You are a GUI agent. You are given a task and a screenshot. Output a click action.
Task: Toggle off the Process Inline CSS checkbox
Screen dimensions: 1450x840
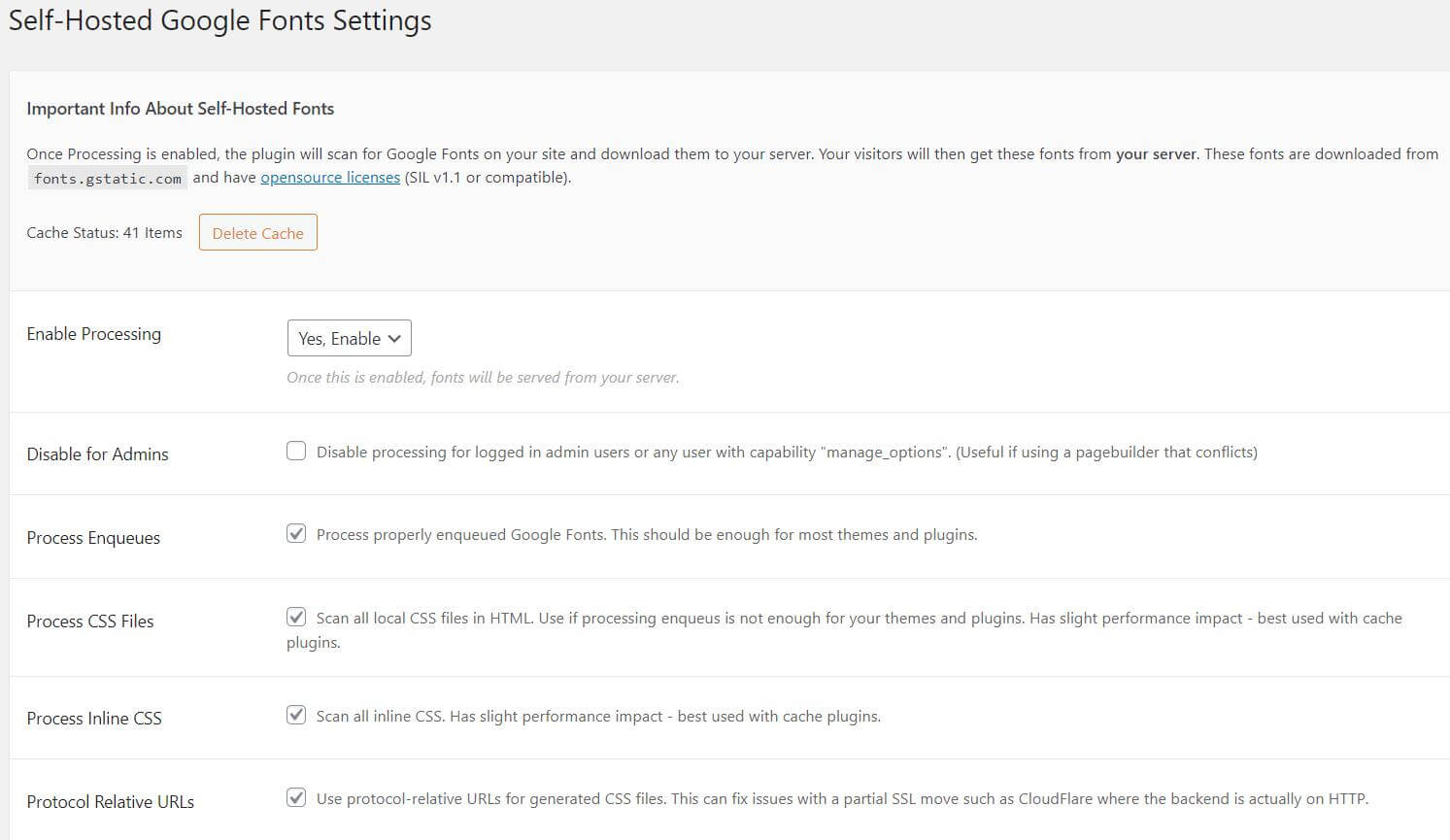pyautogui.click(x=296, y=715)
